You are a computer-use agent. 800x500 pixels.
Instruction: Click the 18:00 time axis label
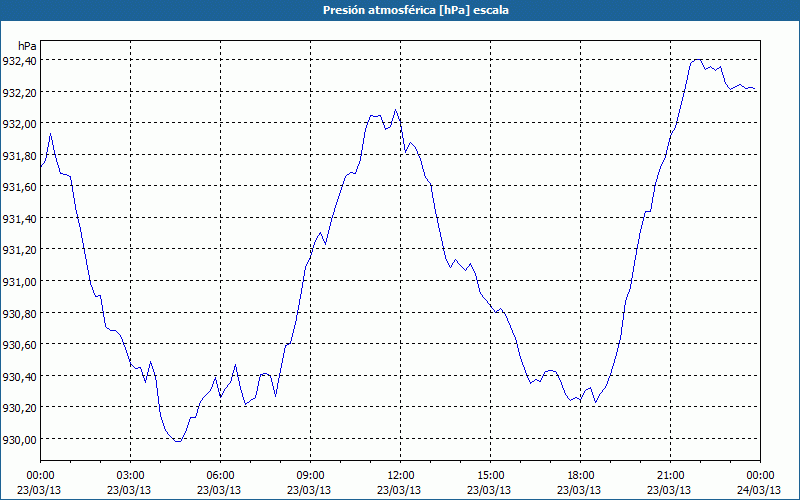tap(580, 476)
